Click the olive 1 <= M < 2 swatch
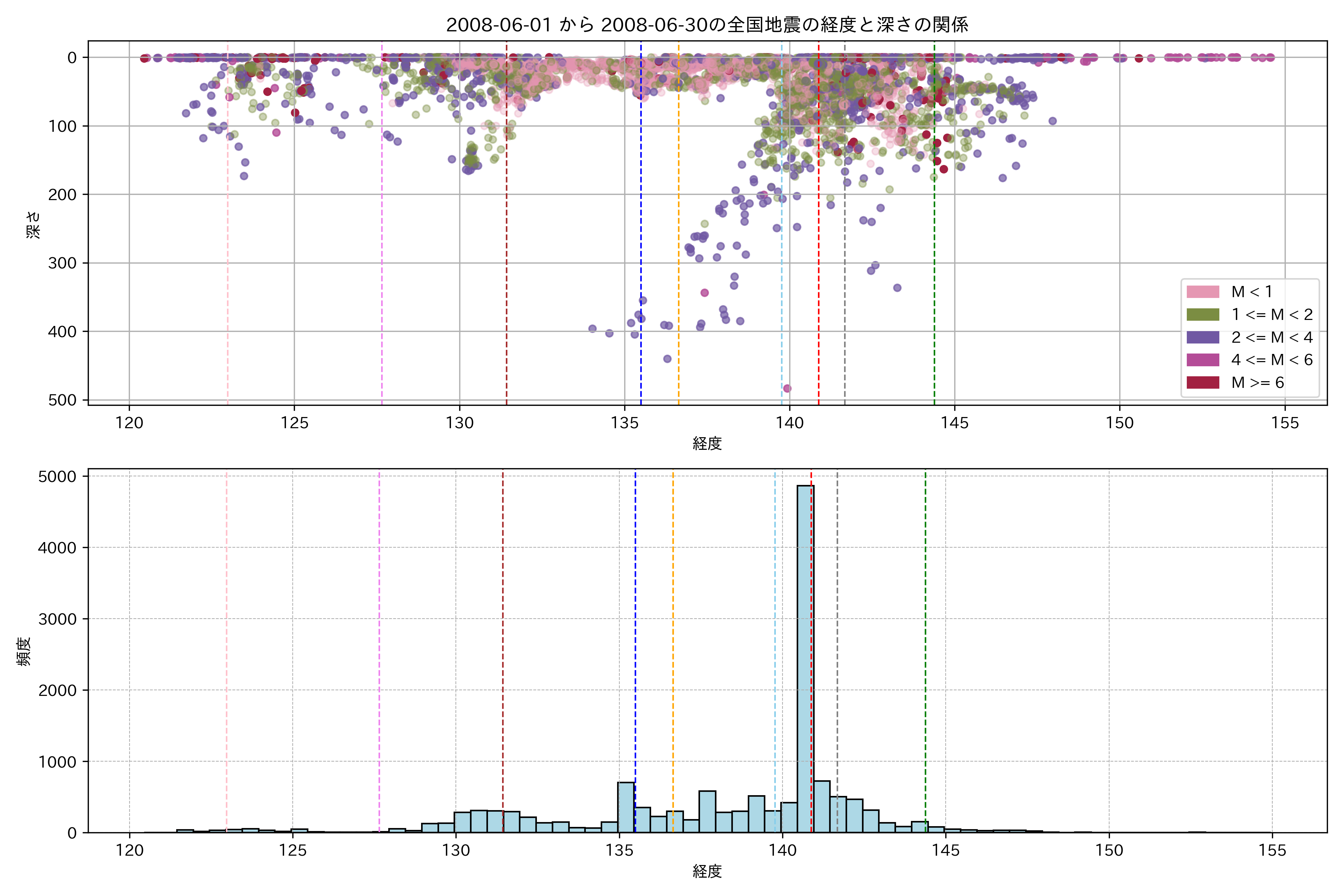1344x896 pixels. pyautogui.click(x=1203, y=315)
